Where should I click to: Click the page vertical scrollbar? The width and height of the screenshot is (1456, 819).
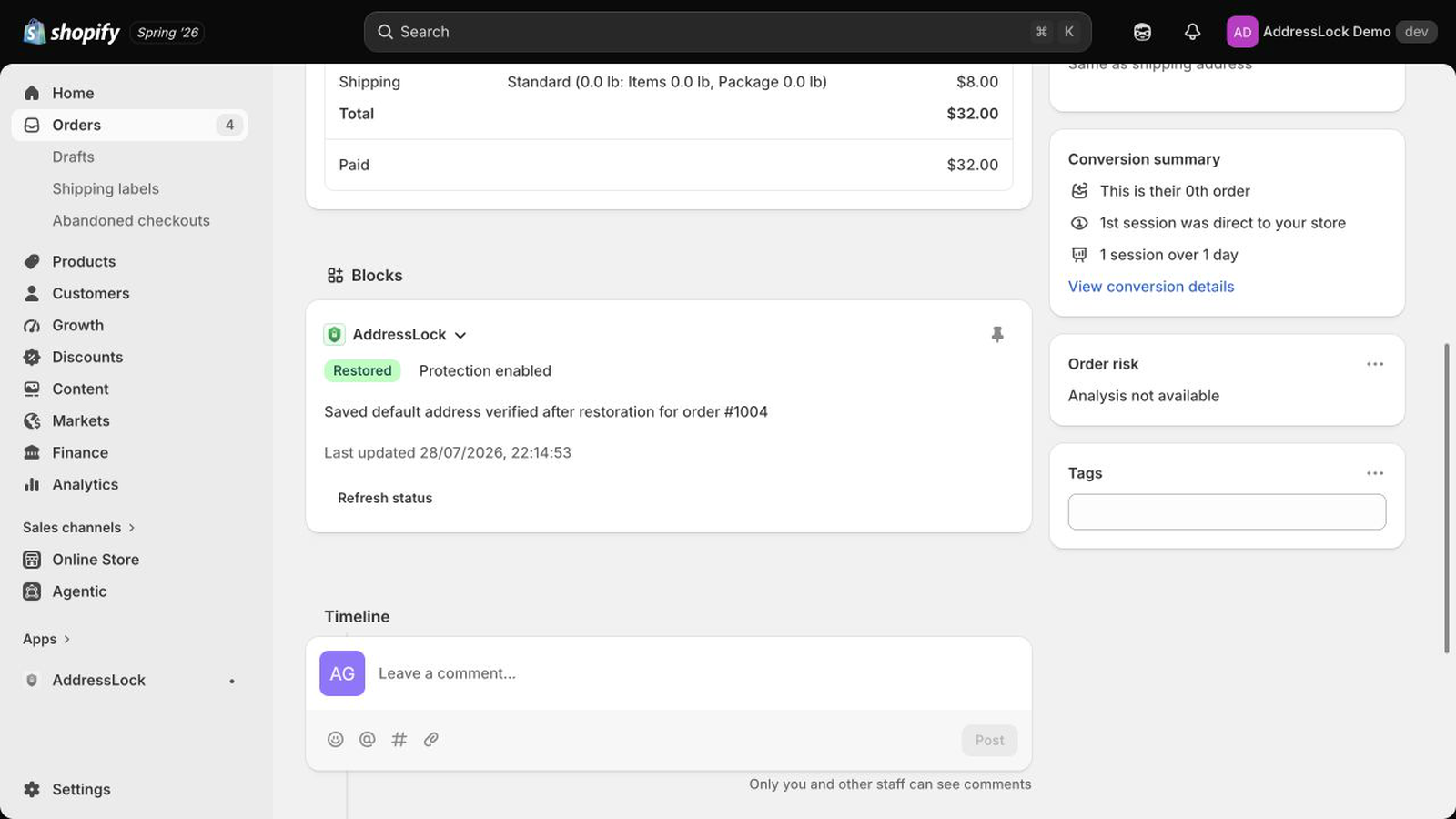(x=1447, y=498)
